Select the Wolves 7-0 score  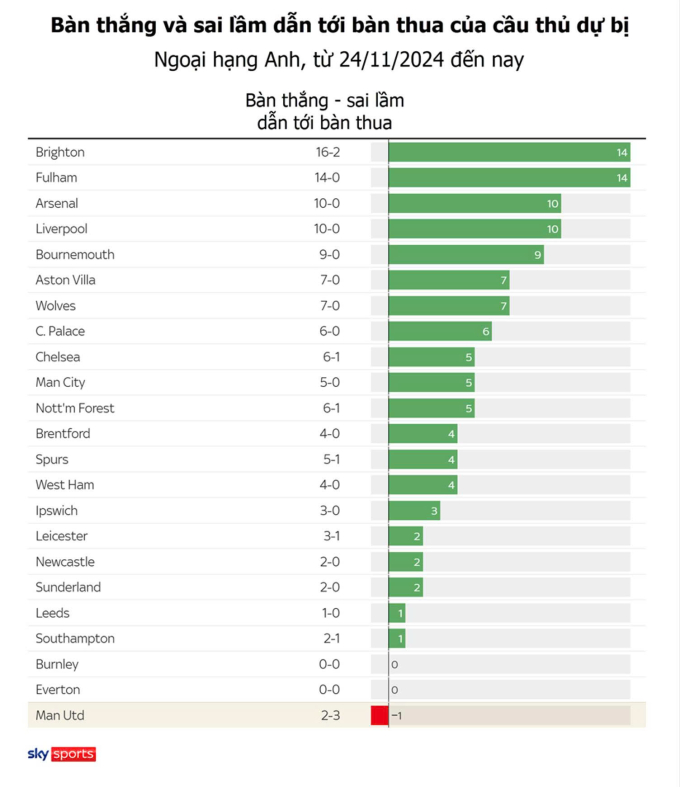[325, 306]
